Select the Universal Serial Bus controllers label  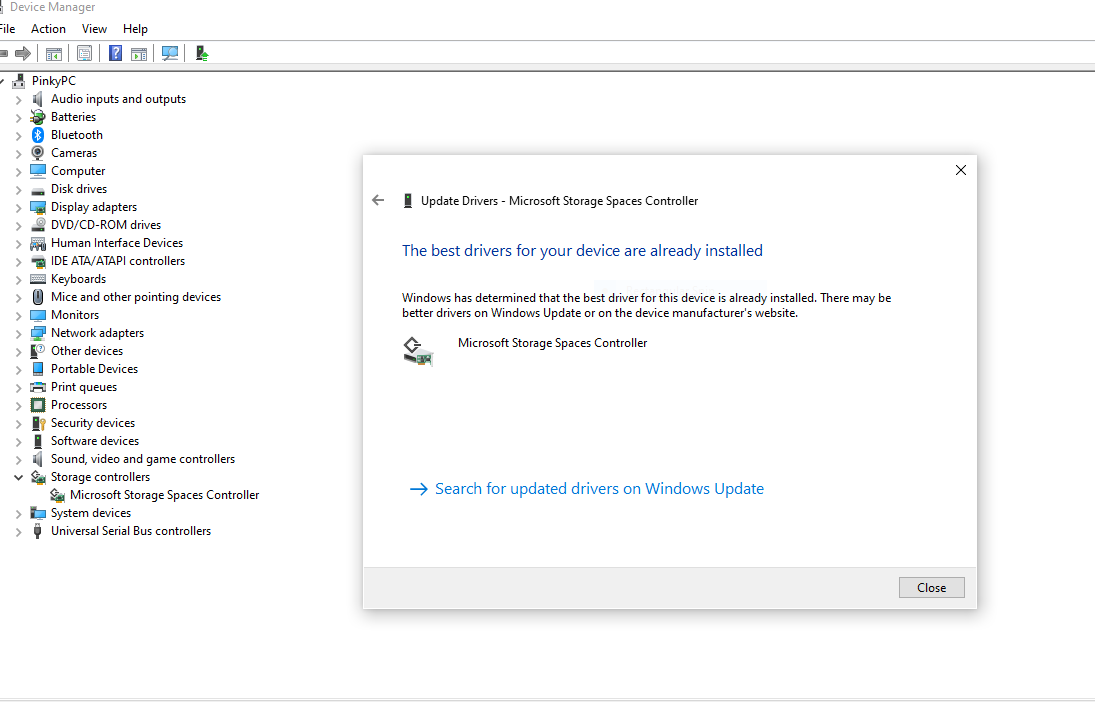pos(131,531)
